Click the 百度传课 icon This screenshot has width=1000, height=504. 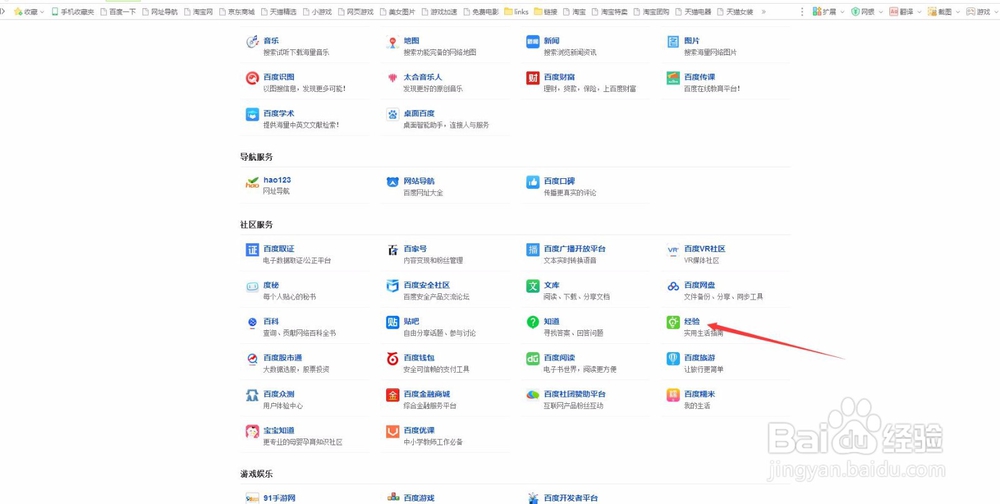click(673, 78)
